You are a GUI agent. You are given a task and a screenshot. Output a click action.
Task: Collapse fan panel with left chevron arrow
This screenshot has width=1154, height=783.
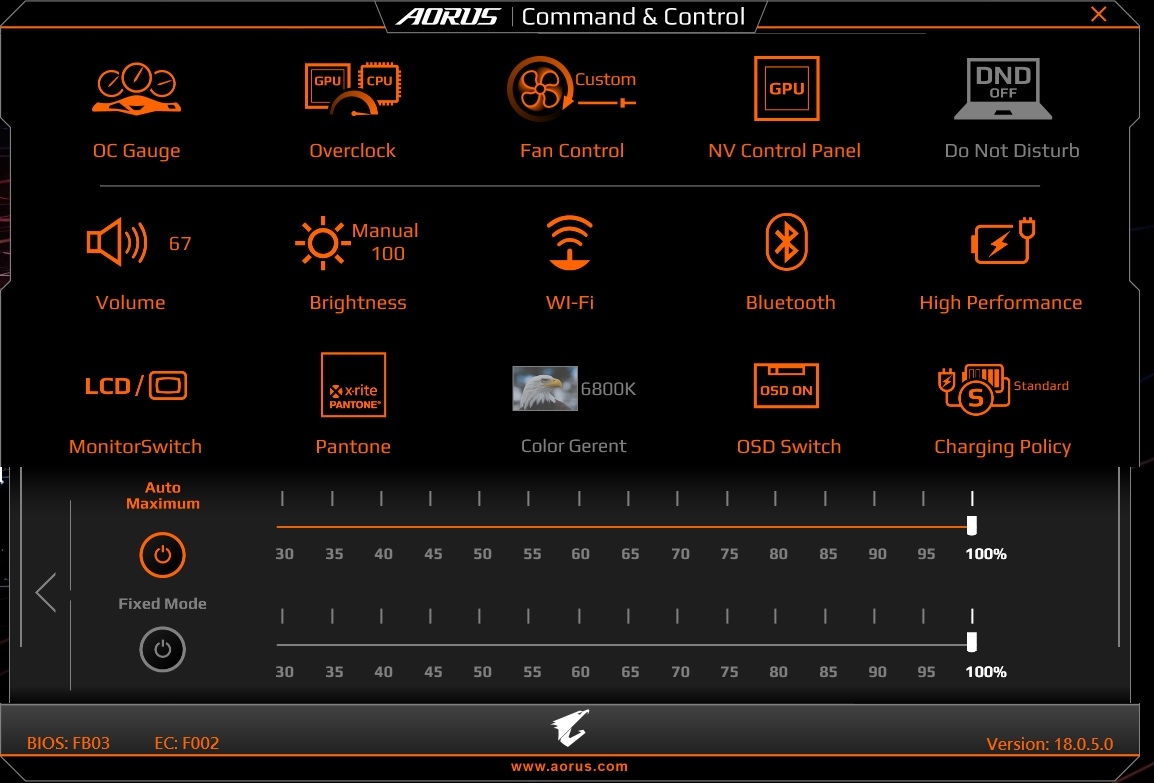(46, 592)
